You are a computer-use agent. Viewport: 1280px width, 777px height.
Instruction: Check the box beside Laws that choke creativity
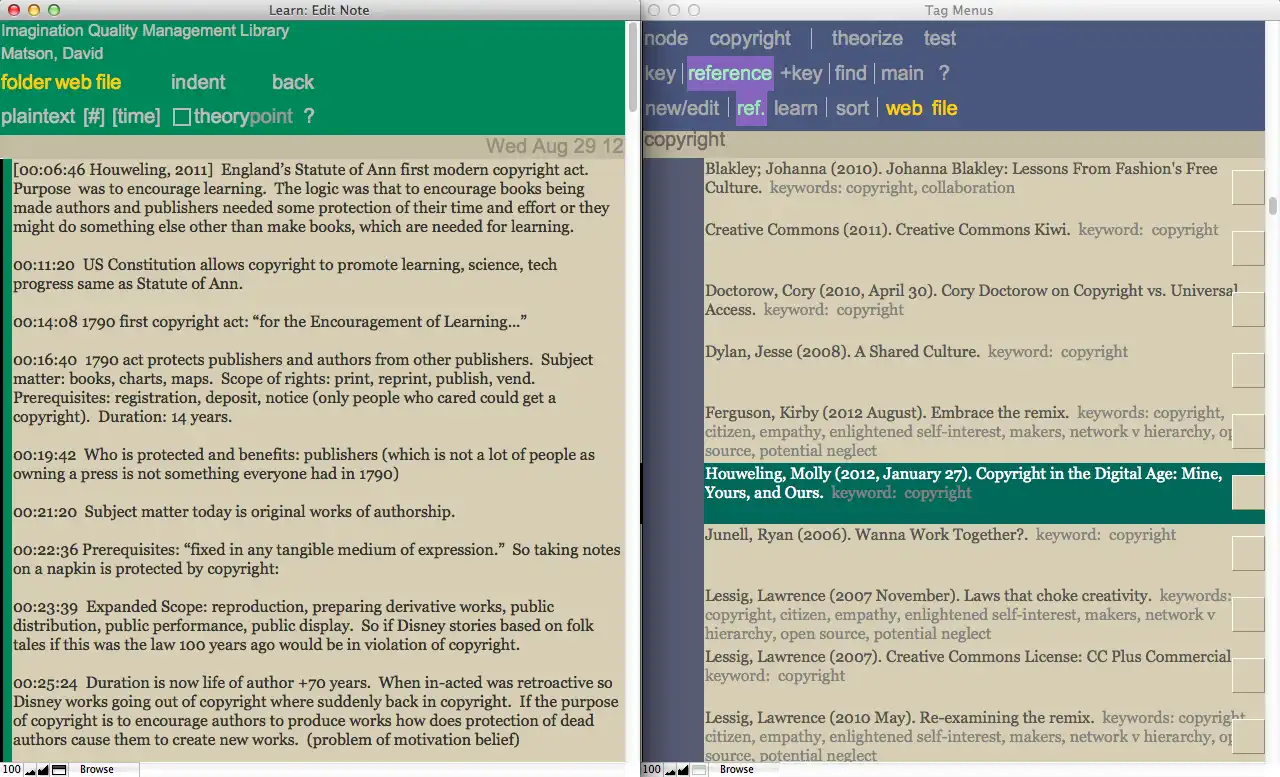1248,614
